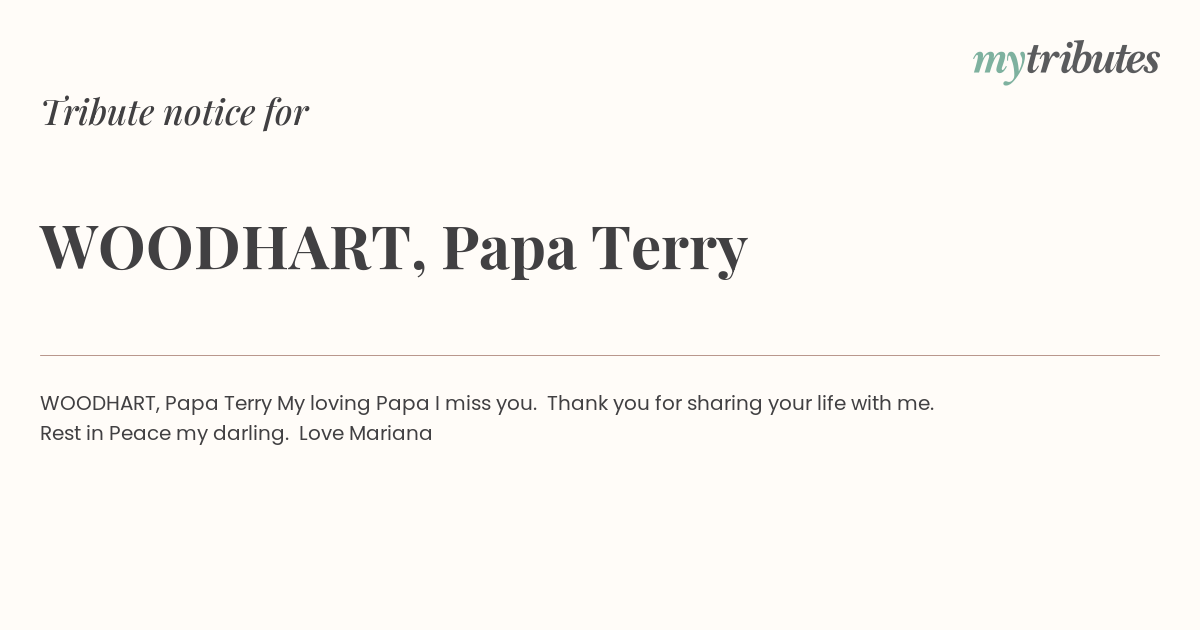
Task: Click the "Love Mariana" signature text
Action: point(365,434)
